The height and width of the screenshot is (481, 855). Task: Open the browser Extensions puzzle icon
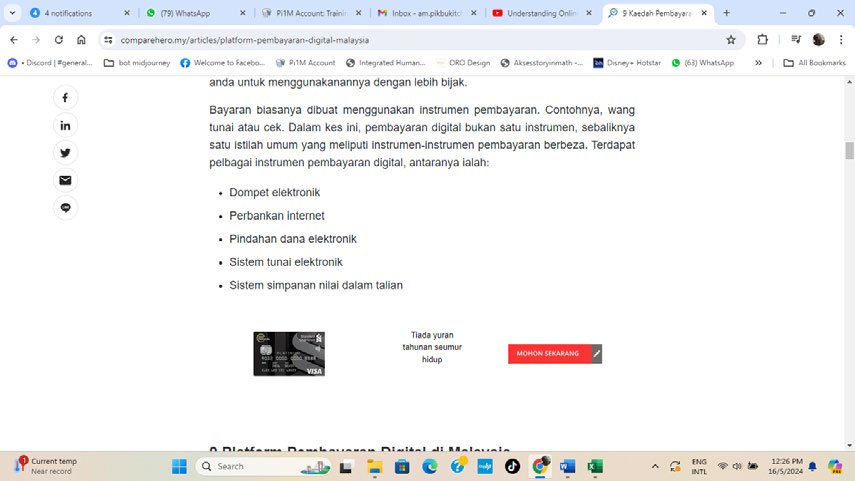(x=763, y=40)
